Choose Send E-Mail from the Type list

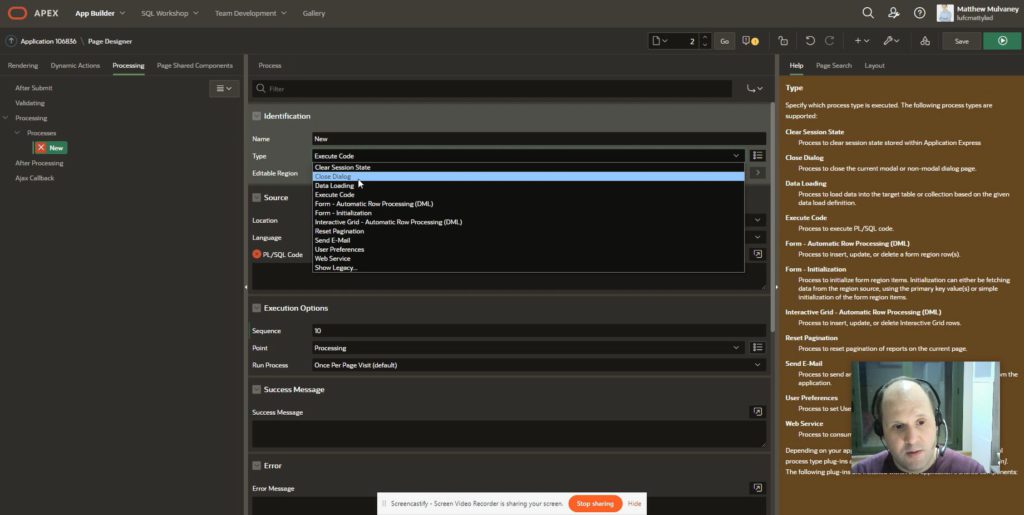[528, 240]
